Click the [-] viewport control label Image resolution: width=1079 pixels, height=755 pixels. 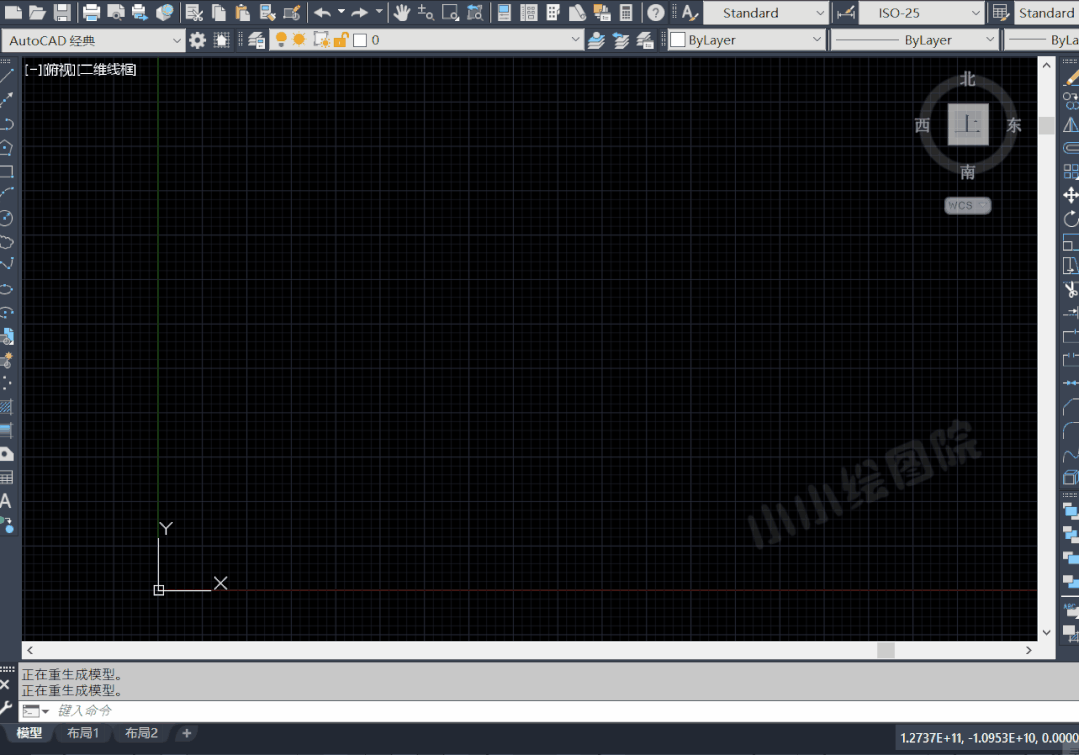(33, 70)
